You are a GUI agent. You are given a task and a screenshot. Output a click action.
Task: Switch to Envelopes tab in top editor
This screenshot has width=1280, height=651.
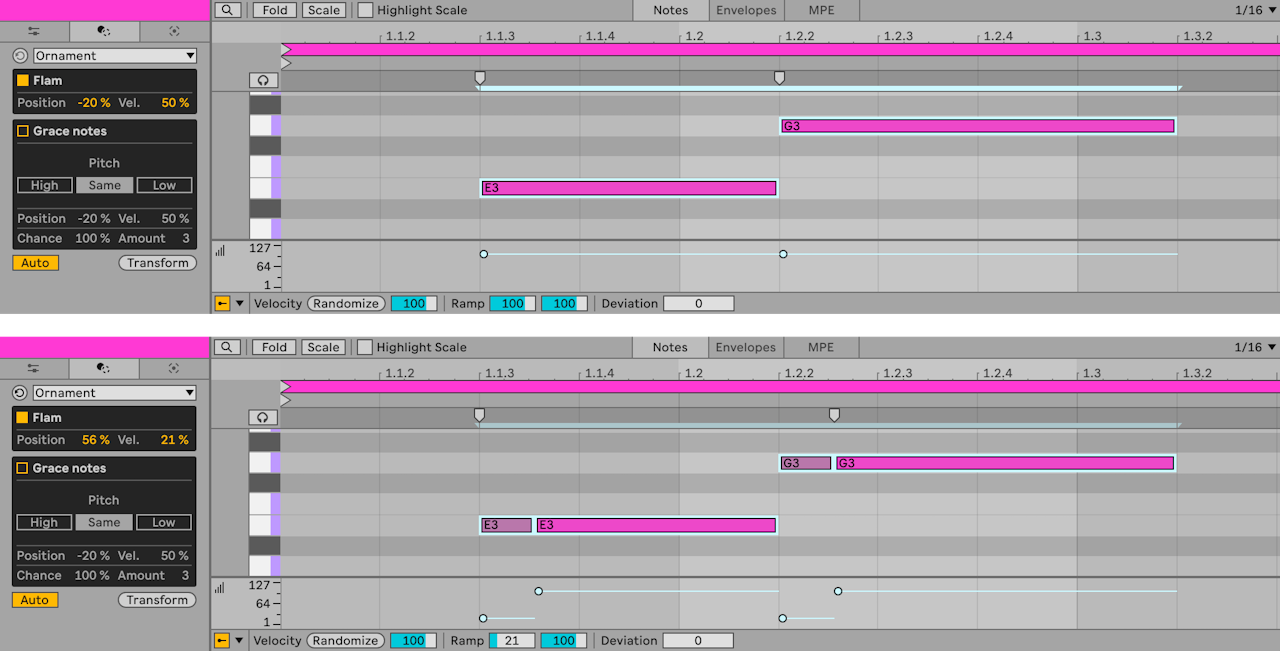(x=746, y=10)
